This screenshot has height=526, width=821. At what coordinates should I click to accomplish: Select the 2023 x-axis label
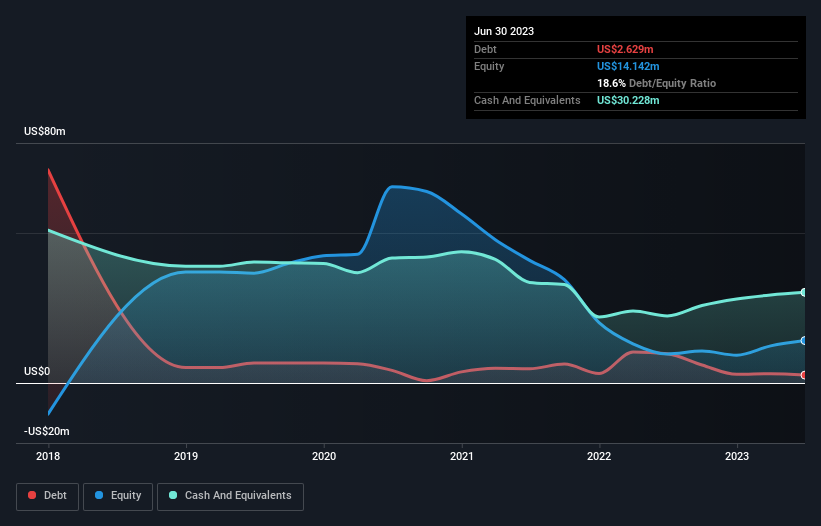tap(737, 456)
